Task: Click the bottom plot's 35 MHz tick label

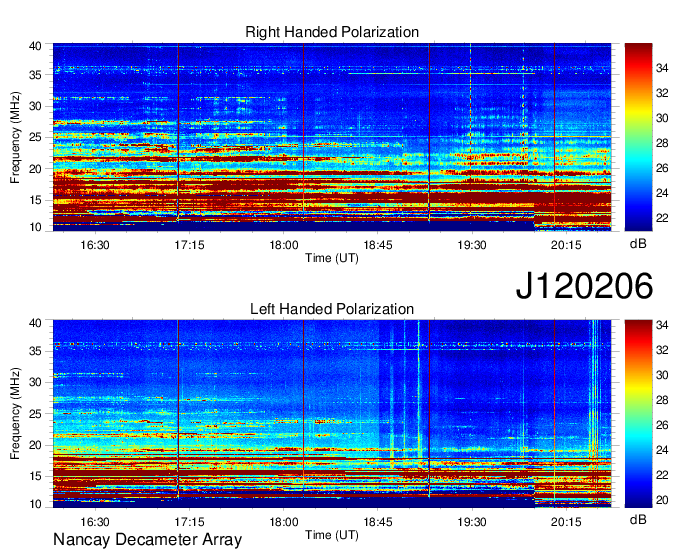Action: tap(35, 351)
